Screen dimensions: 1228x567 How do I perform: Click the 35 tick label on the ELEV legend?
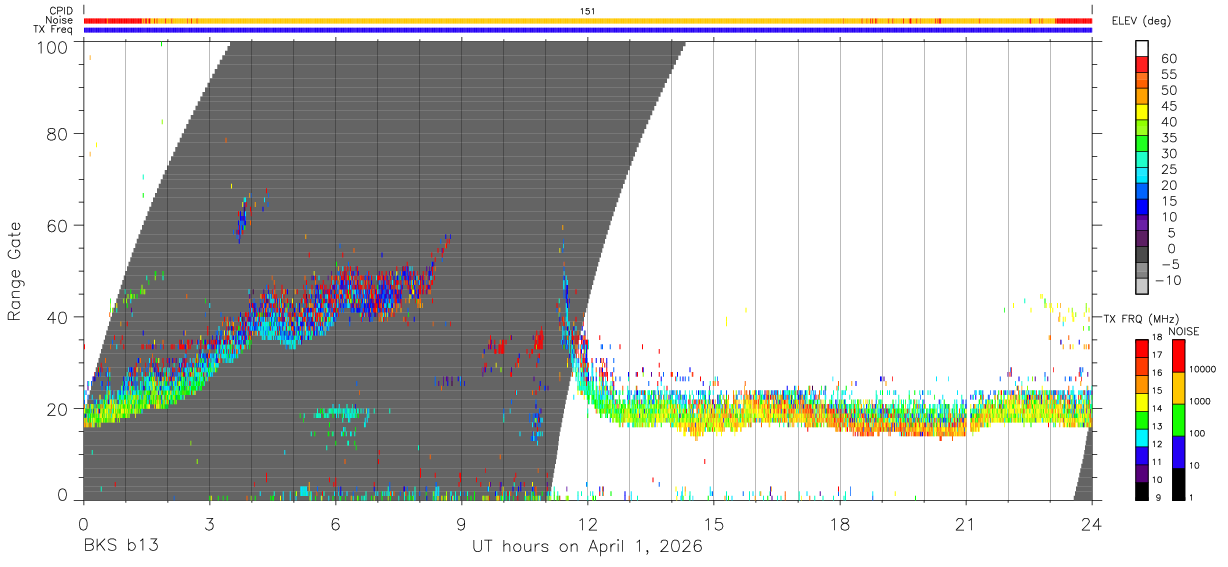(x=1169, y=138)
